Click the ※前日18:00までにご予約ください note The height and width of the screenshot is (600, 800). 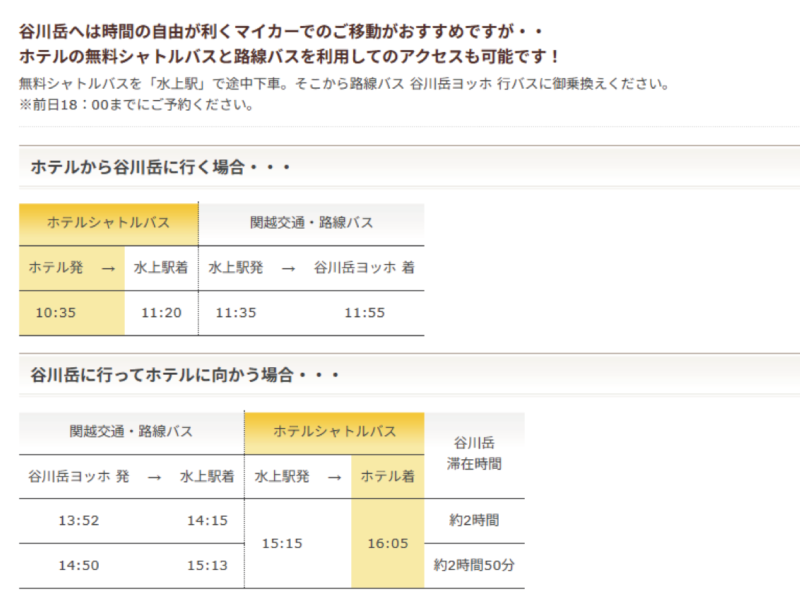coord(136,105)
